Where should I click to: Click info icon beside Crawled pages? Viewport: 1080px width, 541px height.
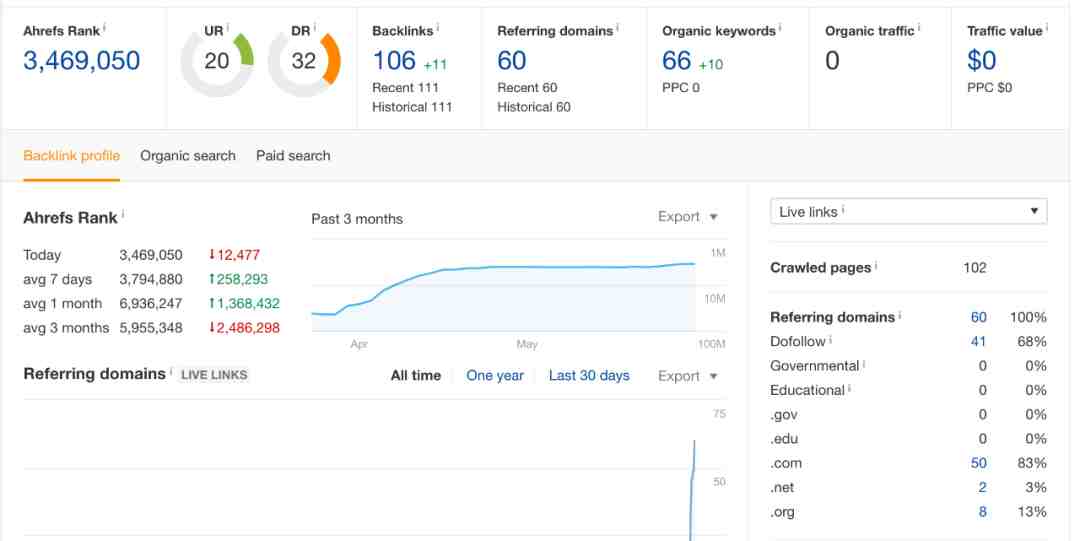(x=876, y=265)
